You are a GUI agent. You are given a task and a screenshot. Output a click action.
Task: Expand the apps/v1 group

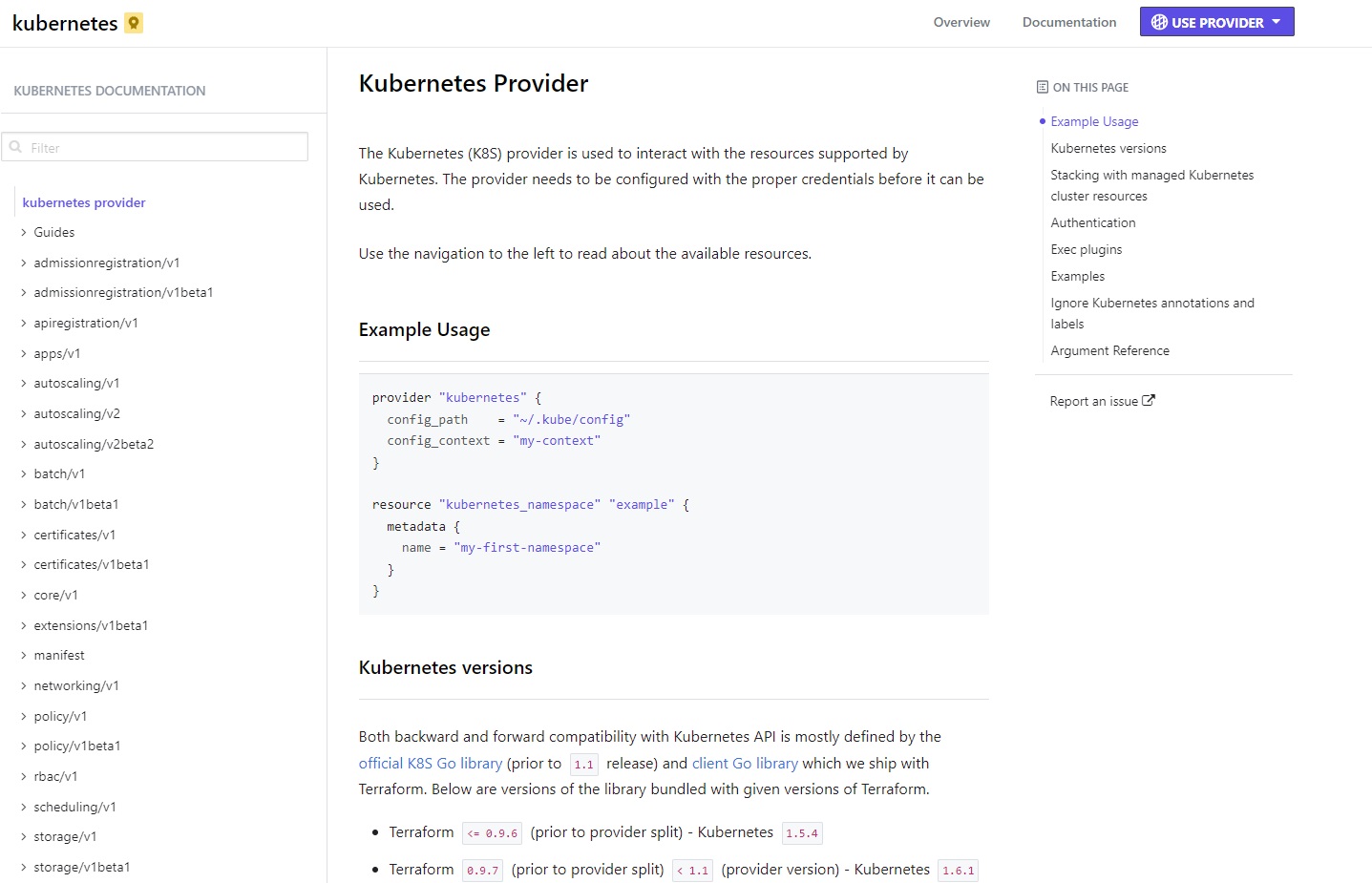pyautogui.click(x=24, y=353)
